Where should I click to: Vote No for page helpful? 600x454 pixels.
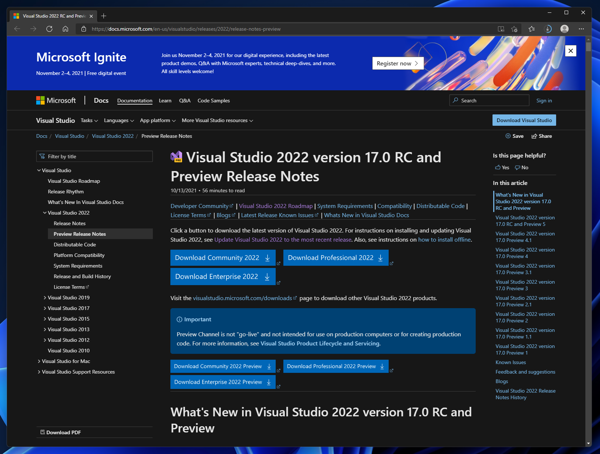point(522,167)
